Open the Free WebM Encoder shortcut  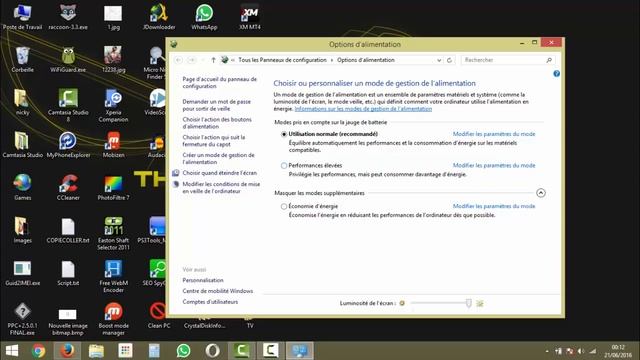[113, 276]
